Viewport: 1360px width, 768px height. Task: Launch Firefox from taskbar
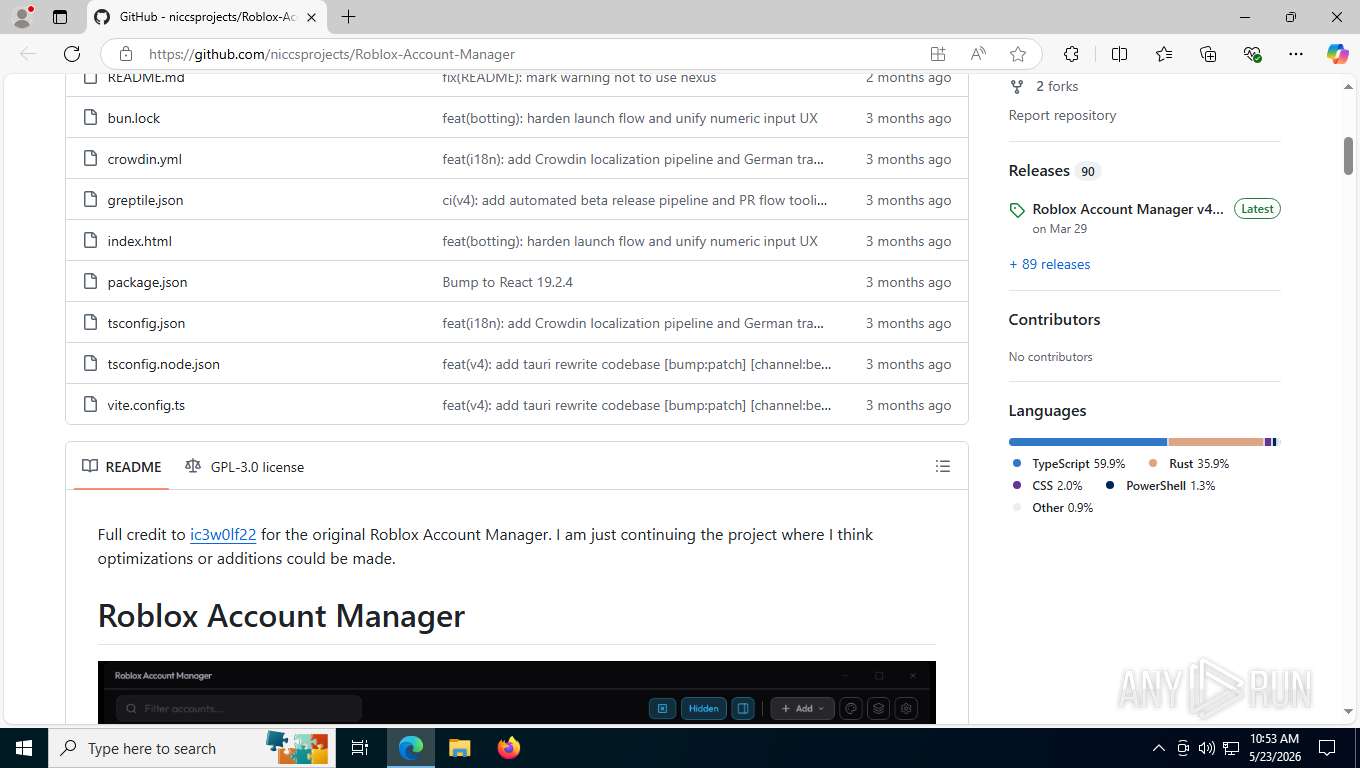(x=509, y=748)
